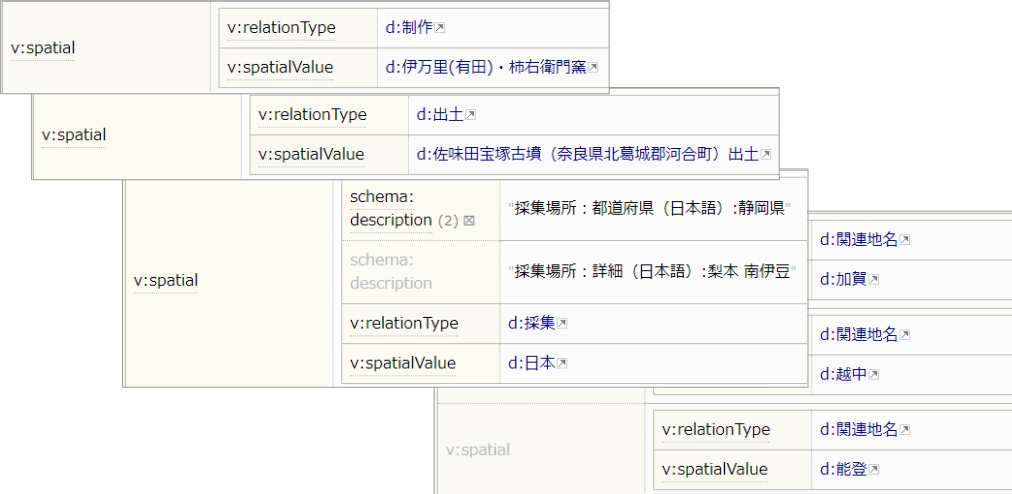Follow the d:伊万里(有田)・柿右衛門窯 link
Viewport: 1012px width, 494px height.
pos(485,68)
